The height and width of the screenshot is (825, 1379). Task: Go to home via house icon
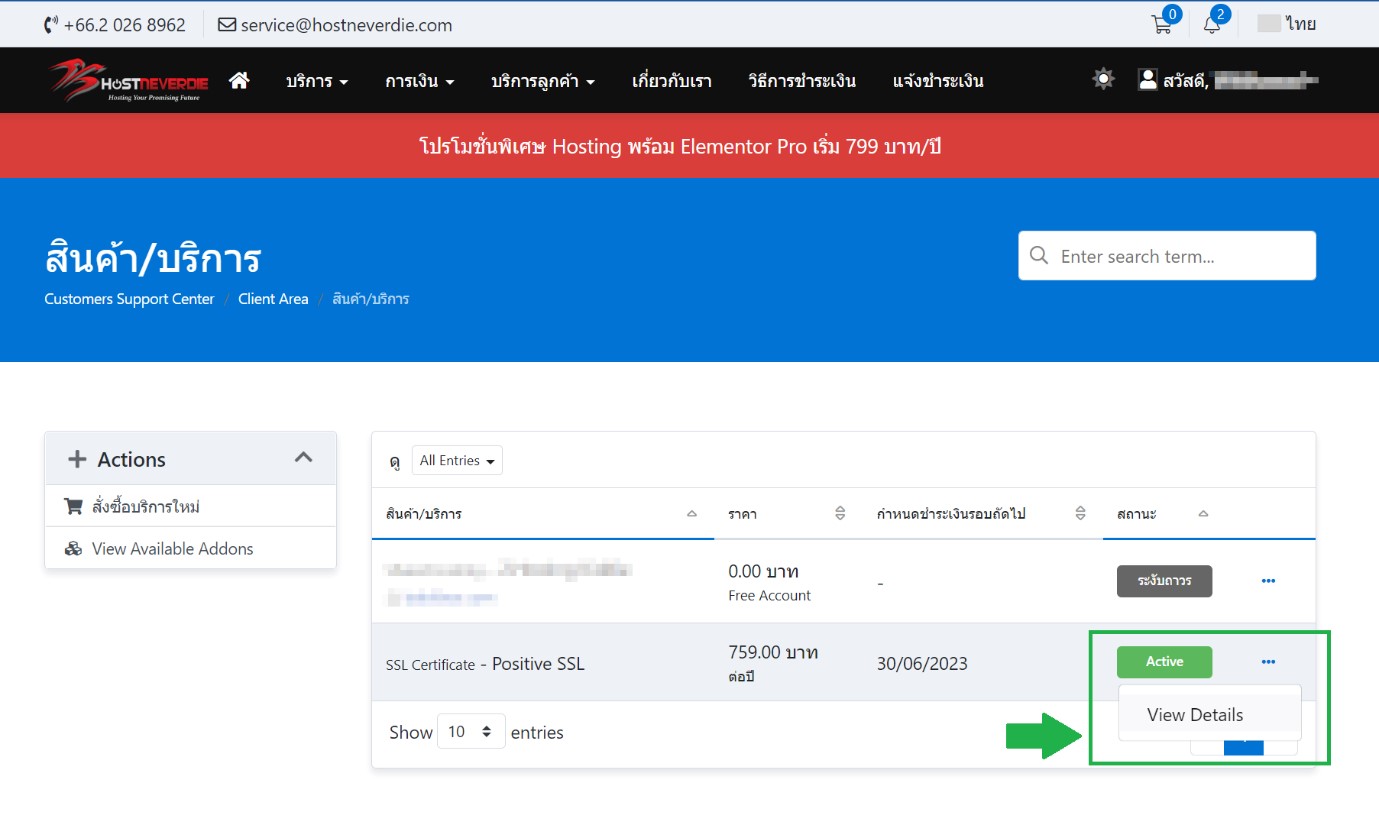[239, 81]
